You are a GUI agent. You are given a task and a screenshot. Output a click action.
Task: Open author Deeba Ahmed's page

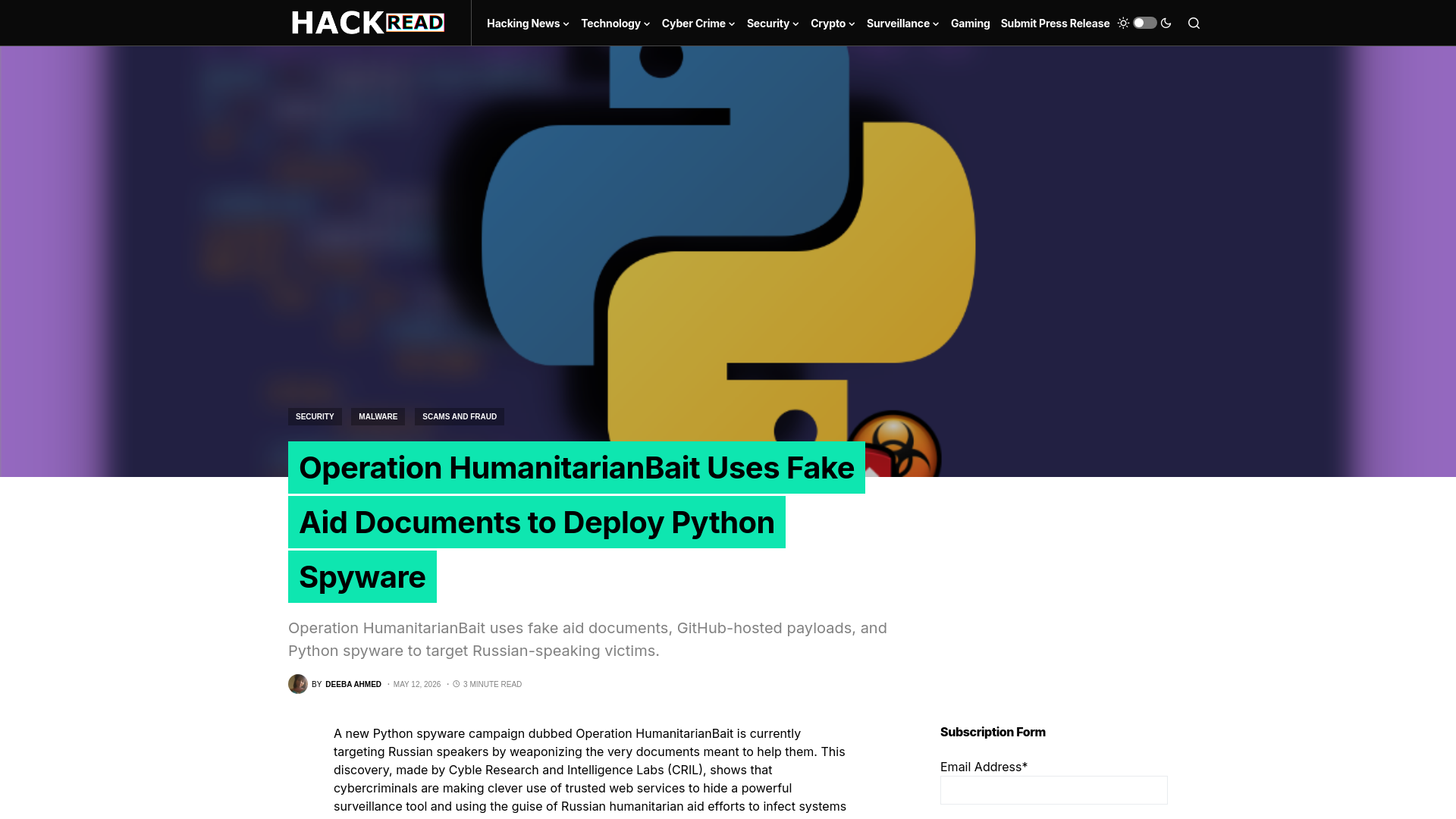(x=353, y=684)
